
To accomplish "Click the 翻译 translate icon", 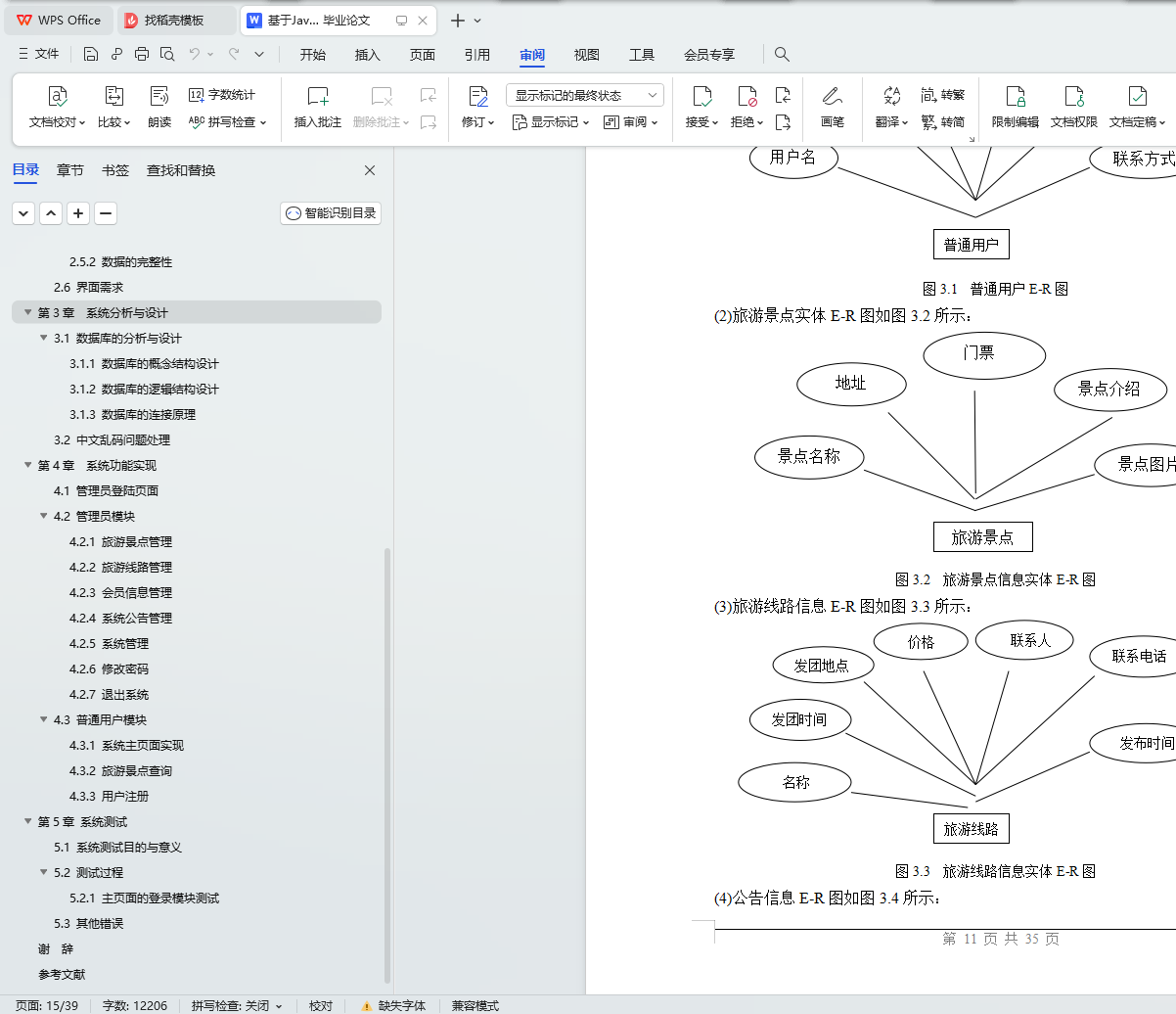I will 891,96.
